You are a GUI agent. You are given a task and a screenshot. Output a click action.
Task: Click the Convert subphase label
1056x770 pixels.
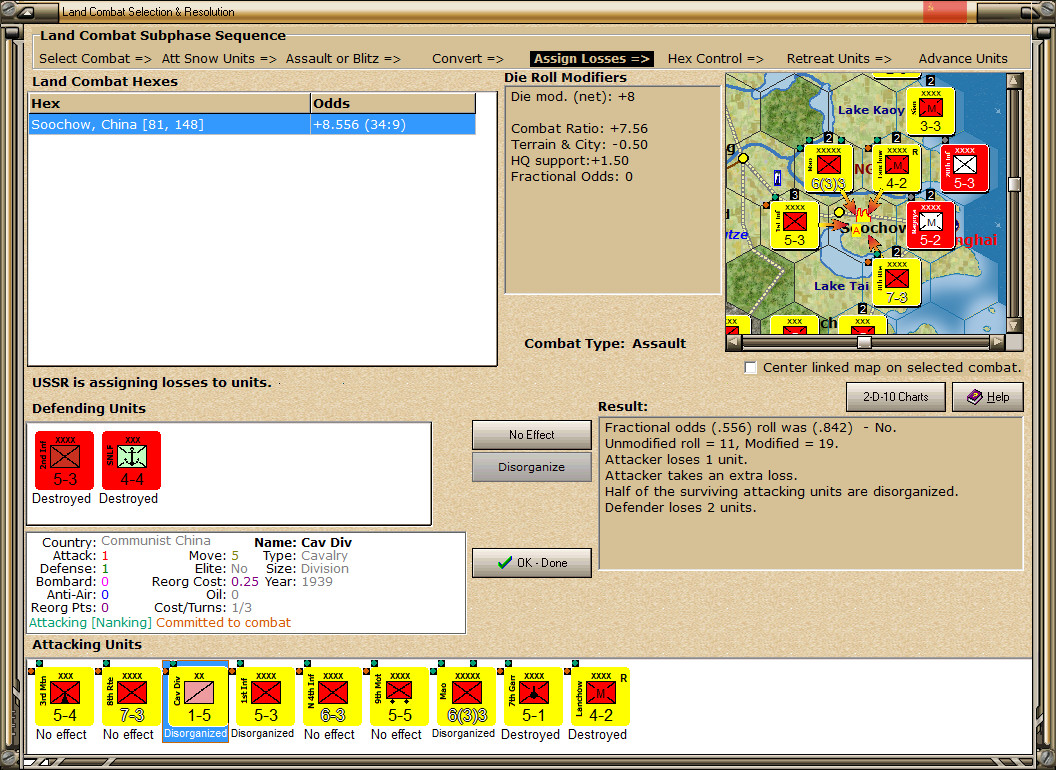(467, 59)
